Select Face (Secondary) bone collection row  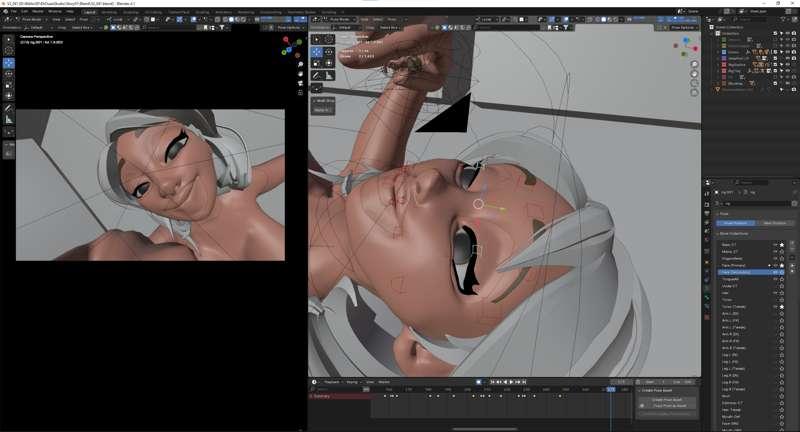click(750, 272)
